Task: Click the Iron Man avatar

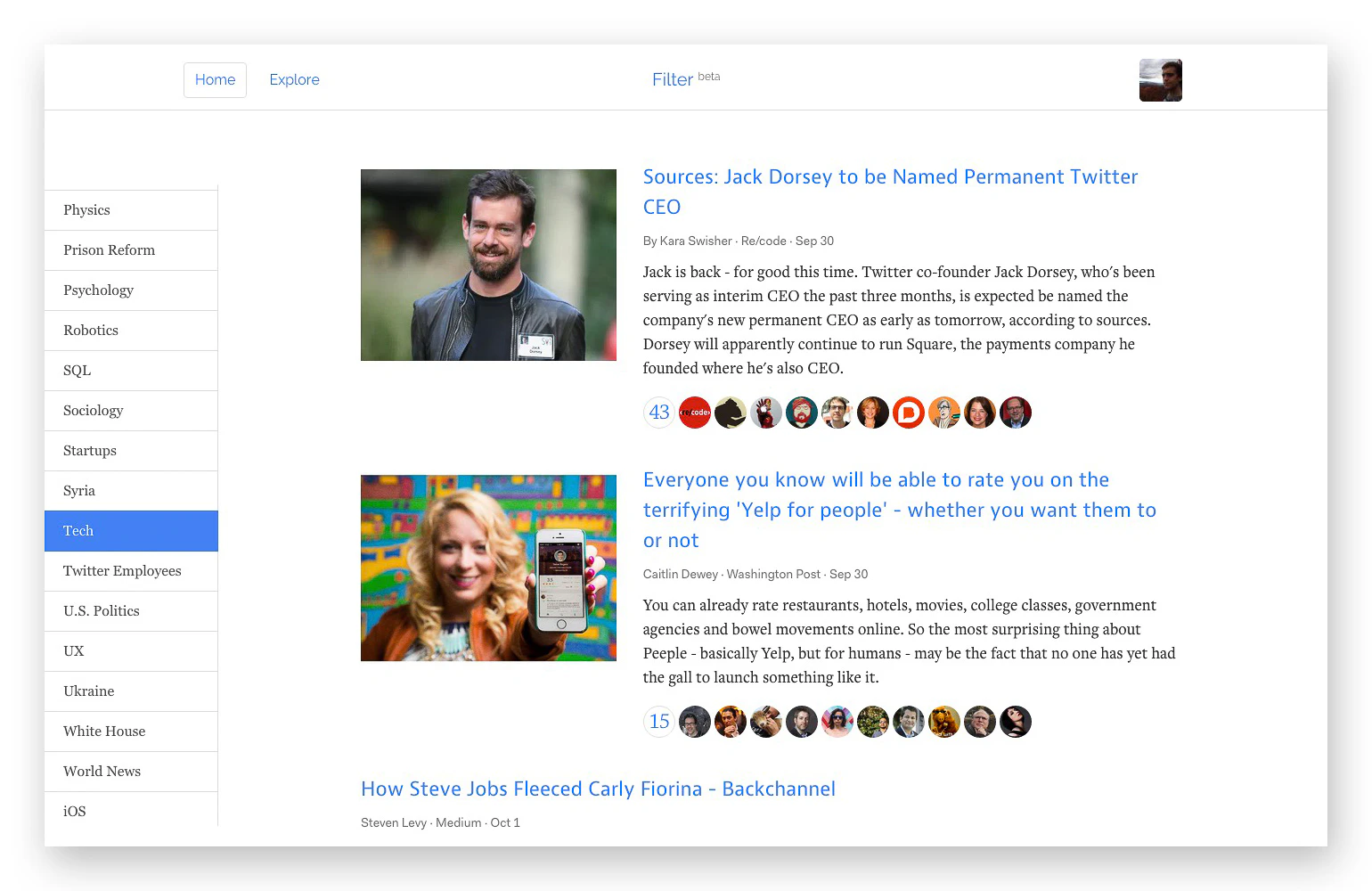Action: point(766,413)
